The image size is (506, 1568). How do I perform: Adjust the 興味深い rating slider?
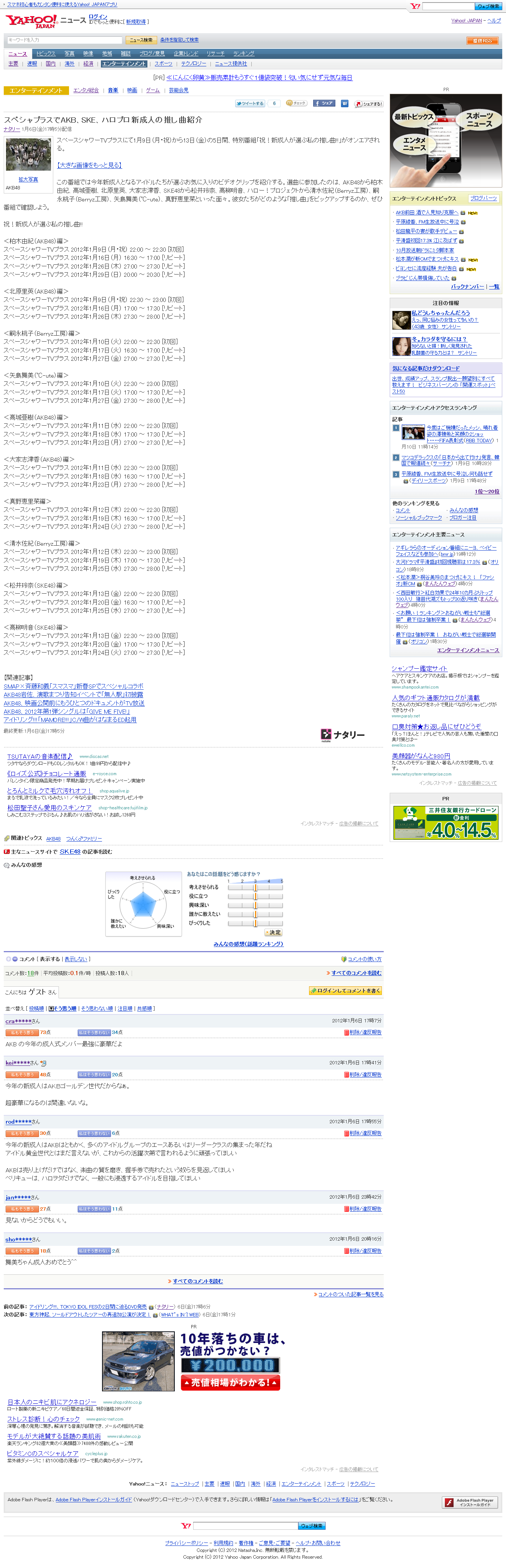click(x=255, y=905)
